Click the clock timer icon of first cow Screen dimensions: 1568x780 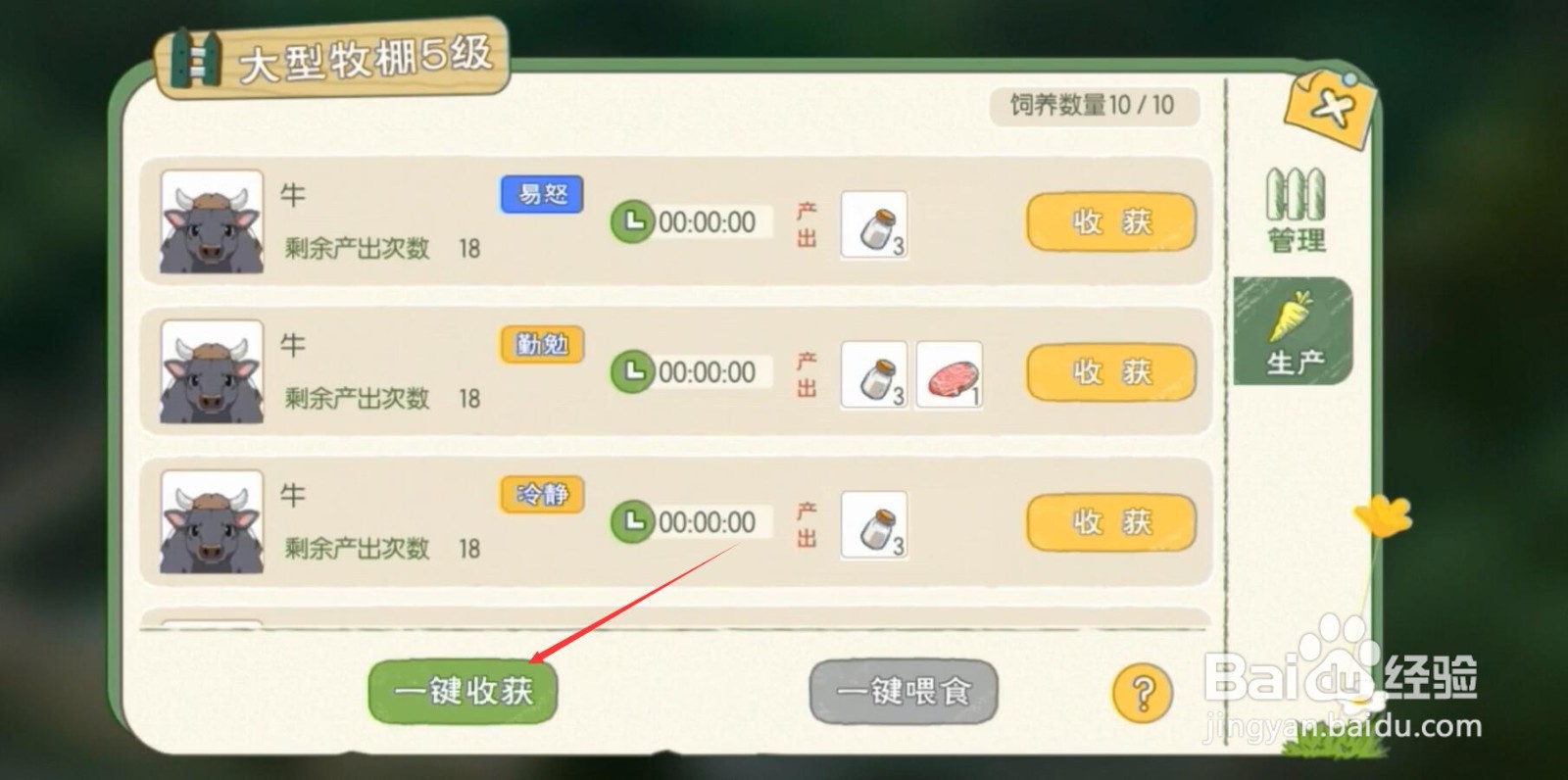[632, 222]
